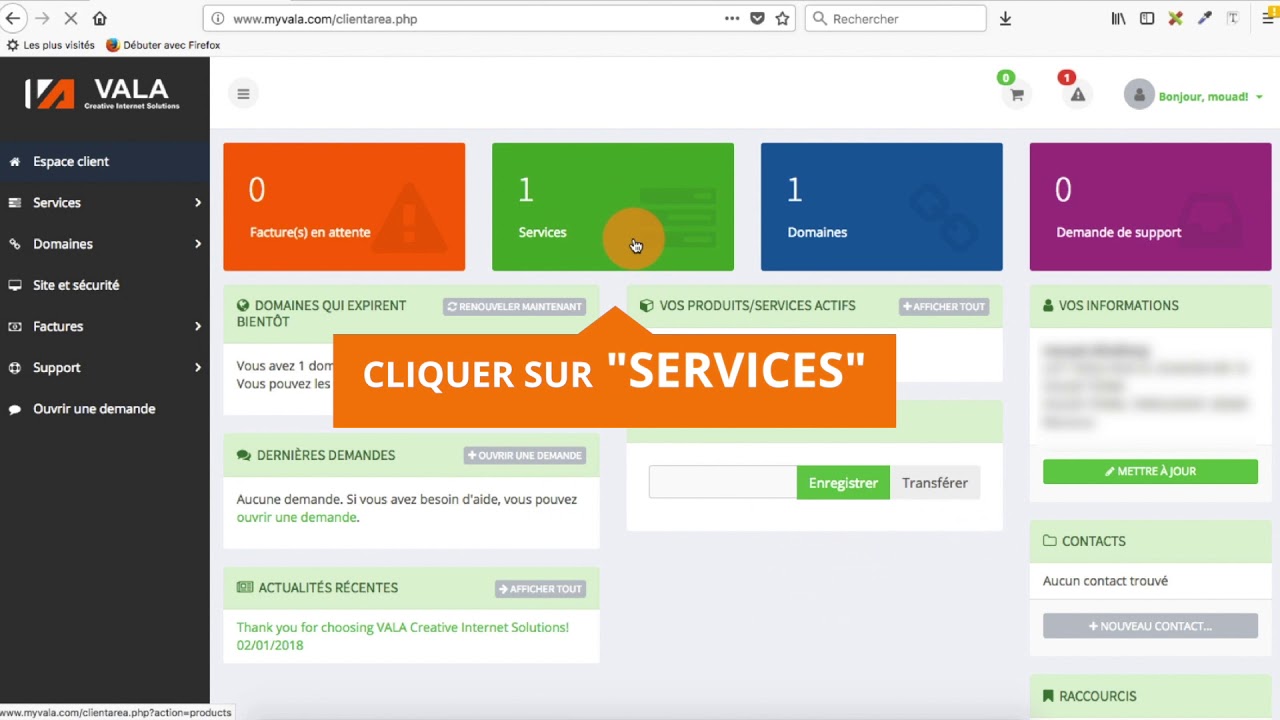Open the Bonjour, mouad! account dropdown
The height and width of the screenshot is (720, 1280).
(1210, 97)
